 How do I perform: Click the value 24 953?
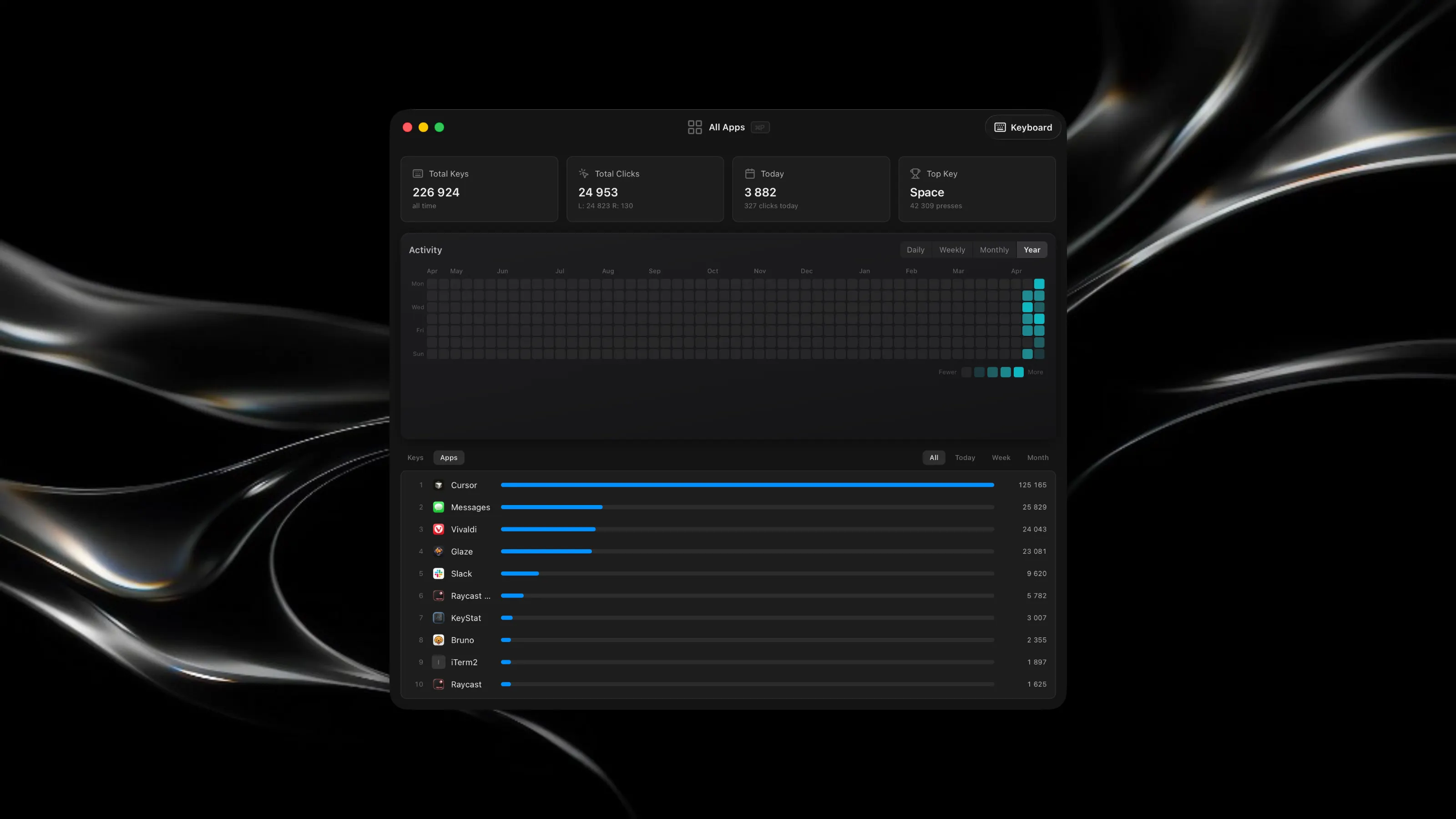tap(598, 192)
